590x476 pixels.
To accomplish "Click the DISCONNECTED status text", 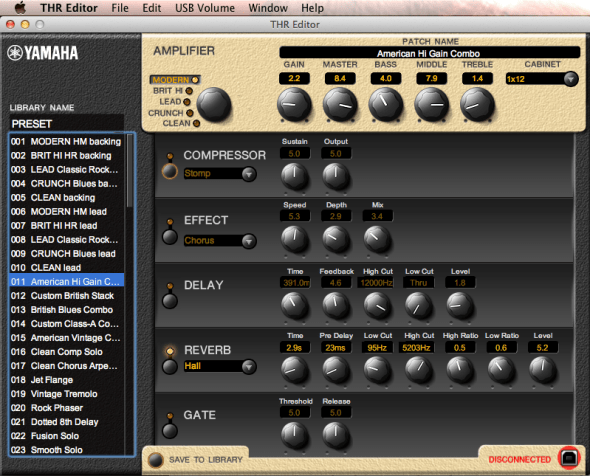I will 519,459.
